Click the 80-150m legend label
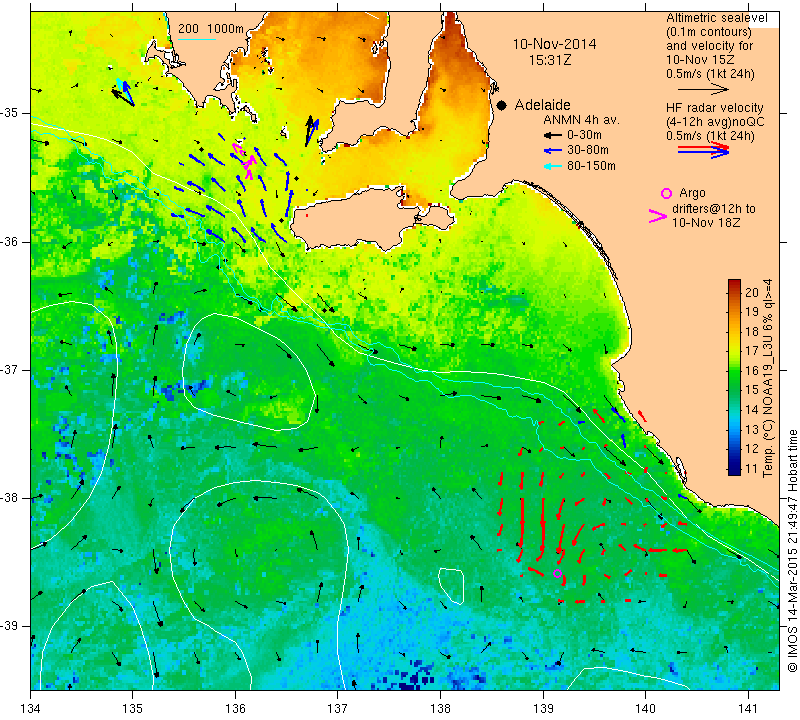The width and height of the screenshot is (800, 720). coord(591,166)
